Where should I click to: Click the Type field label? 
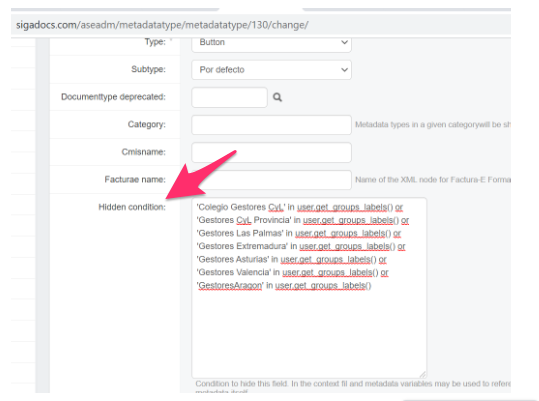coord(155,42)
